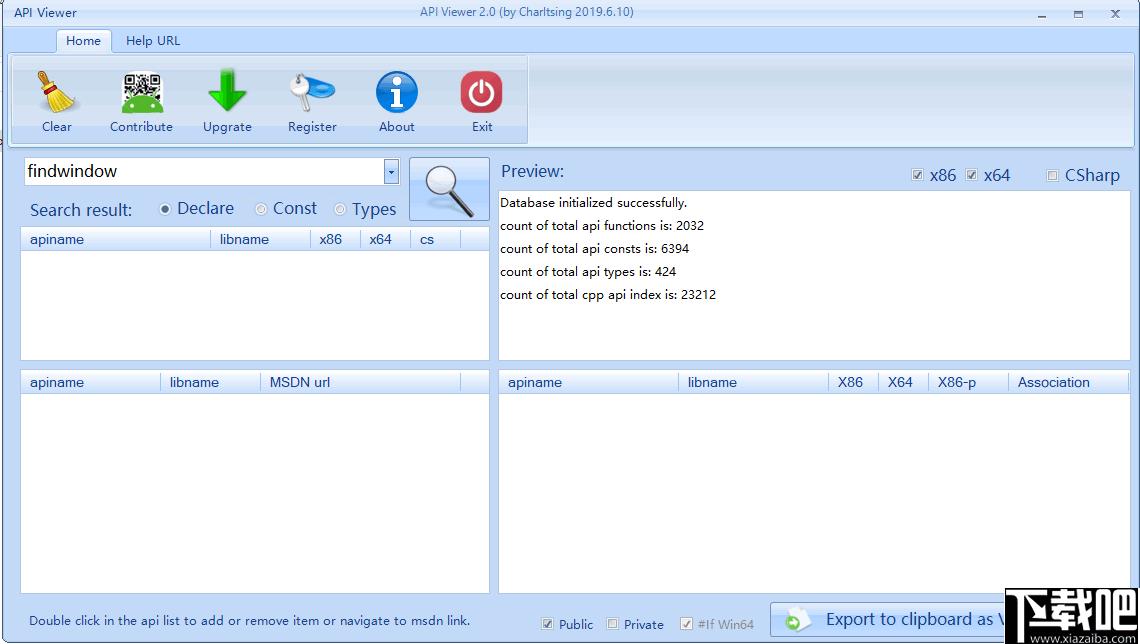Click the 'Database initialized successfully.' preview line

pos(593,203)
